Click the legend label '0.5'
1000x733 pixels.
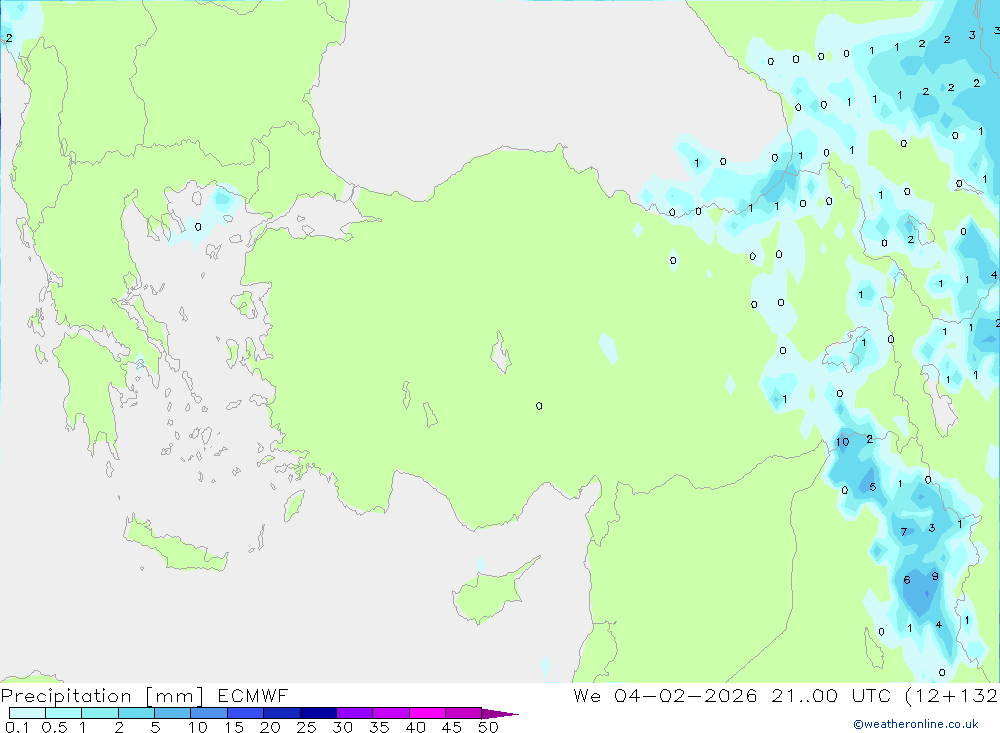[54, 727]
